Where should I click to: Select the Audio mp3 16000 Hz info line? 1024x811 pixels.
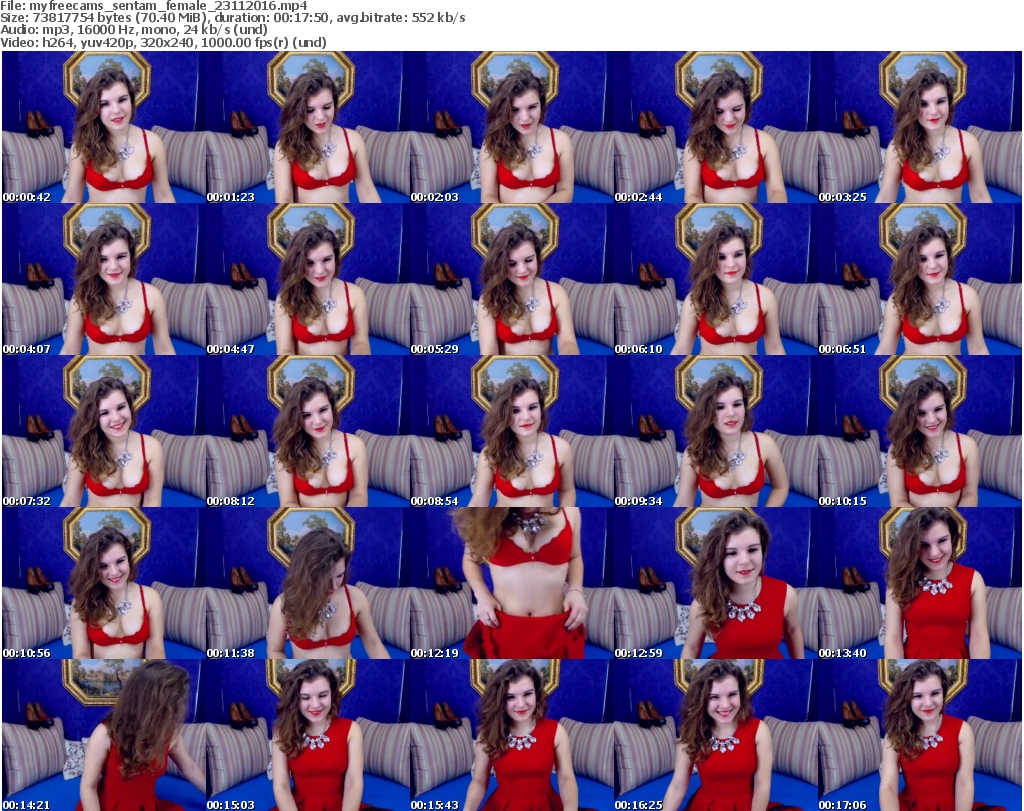click(x=134, y=30)
